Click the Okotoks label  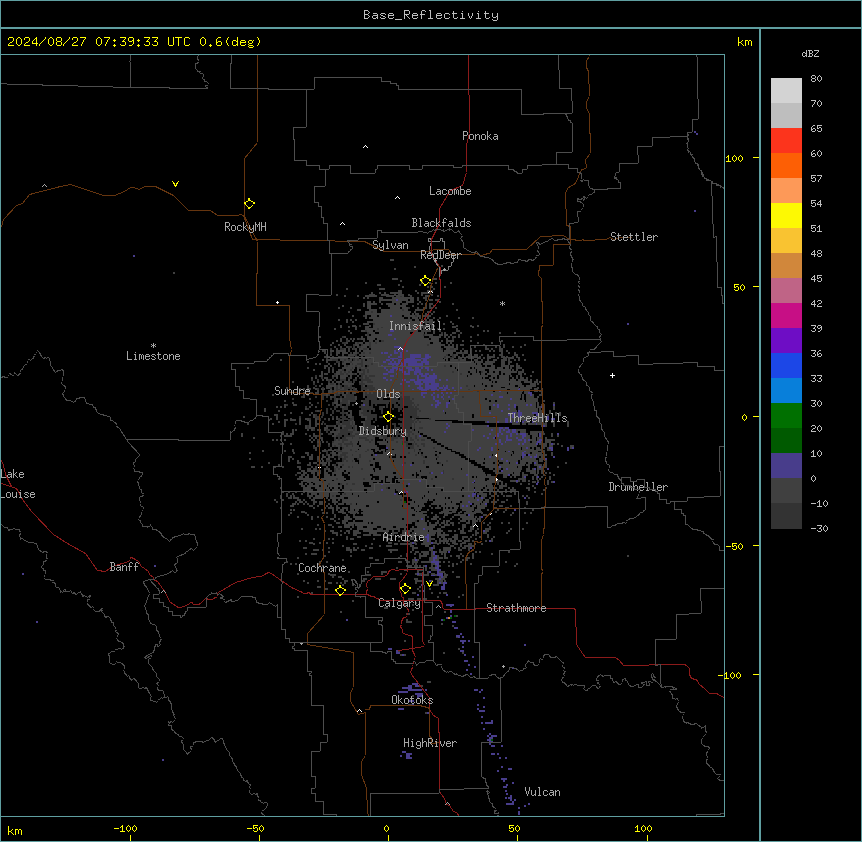(412, 700)
